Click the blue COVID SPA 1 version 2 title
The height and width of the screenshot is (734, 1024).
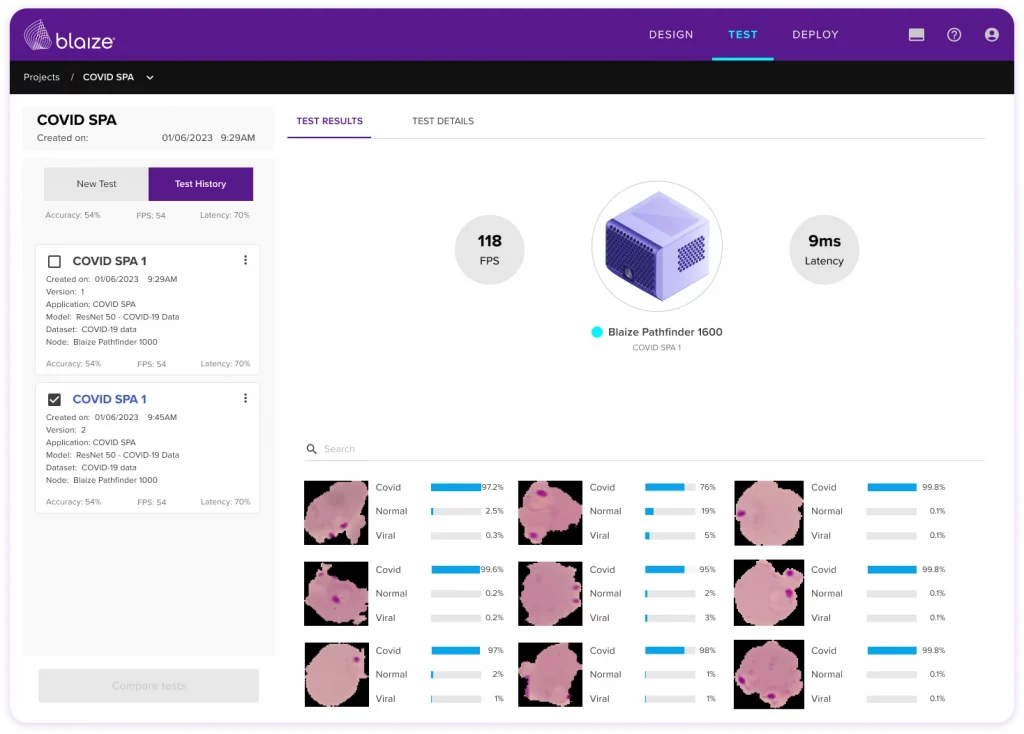[x=109, y=399]
